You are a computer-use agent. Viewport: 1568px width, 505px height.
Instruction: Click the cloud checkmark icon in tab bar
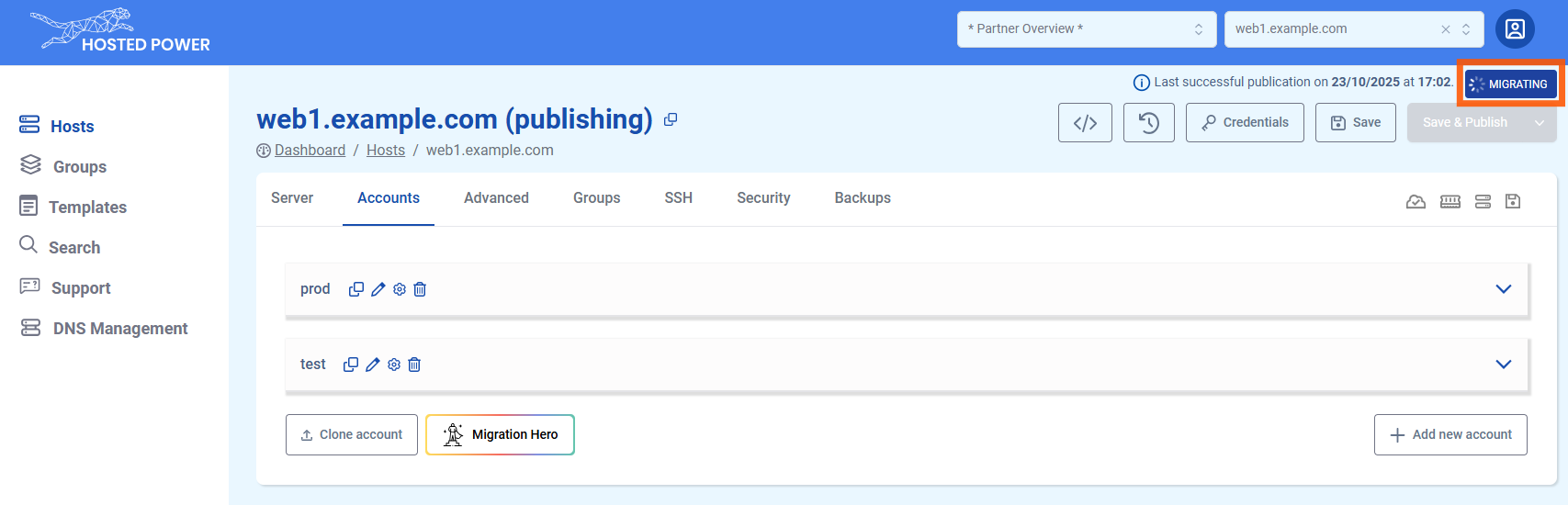1416,201
